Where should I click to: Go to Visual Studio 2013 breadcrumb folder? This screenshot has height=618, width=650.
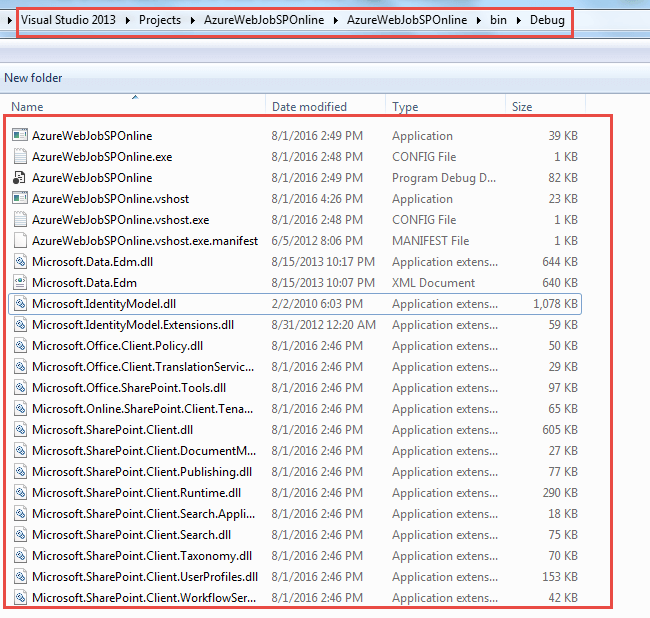[68, 20]
